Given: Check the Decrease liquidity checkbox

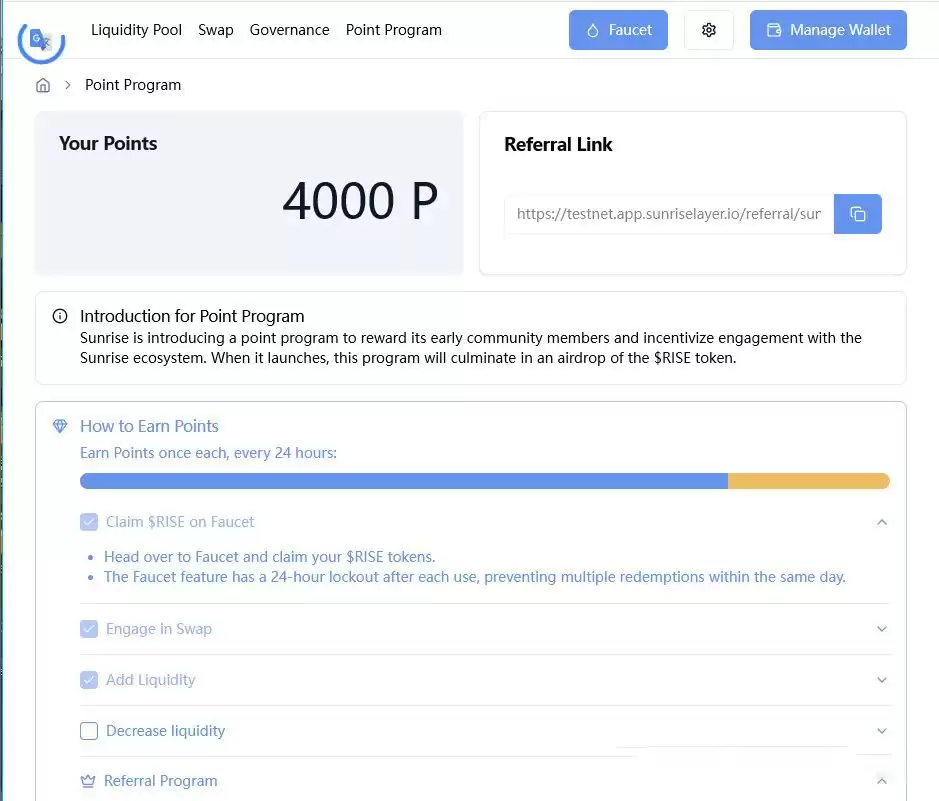Looking at the screenshot, I should (x=89, y=731).
